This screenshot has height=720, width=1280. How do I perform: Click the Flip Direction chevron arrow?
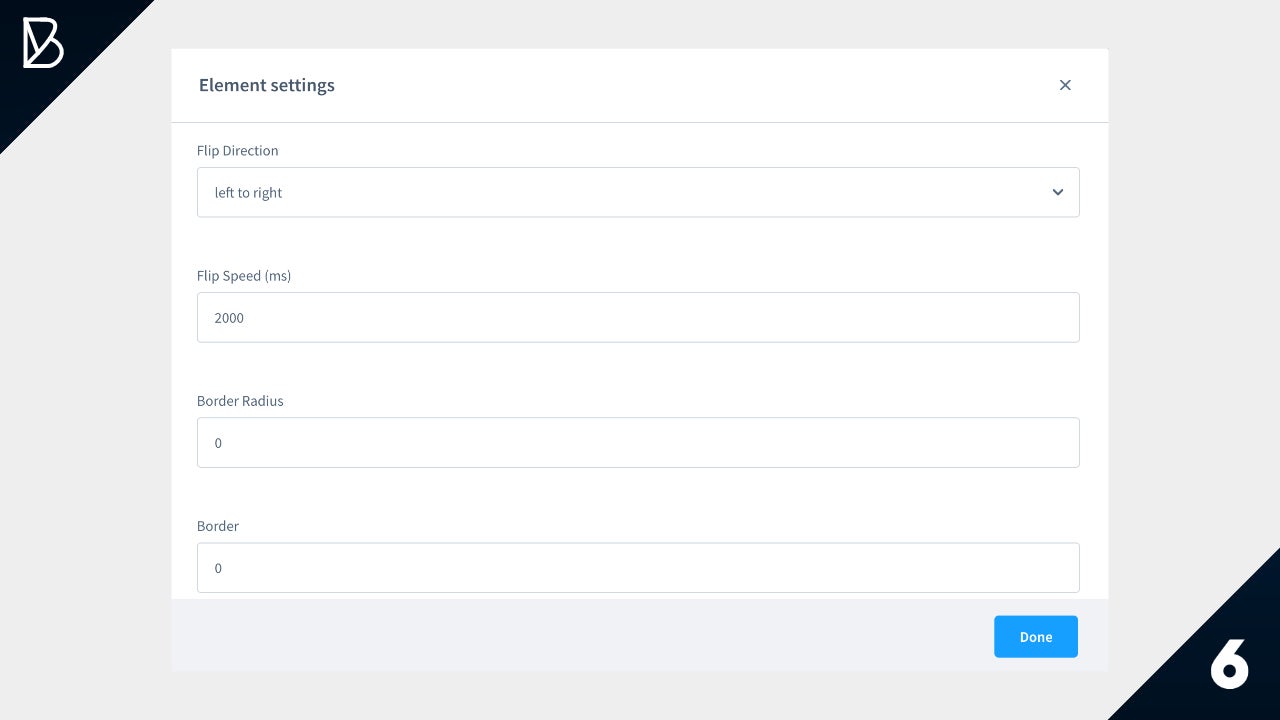tap(1058, 192)
